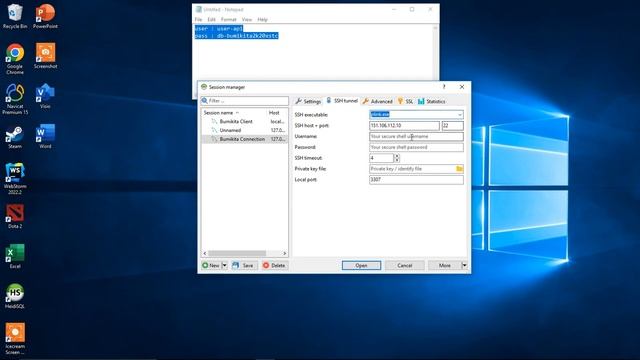This screenshot has width=640, height=360.
Task: Launch PowerPoint from the desktop
Action: [x=45, y=16]
